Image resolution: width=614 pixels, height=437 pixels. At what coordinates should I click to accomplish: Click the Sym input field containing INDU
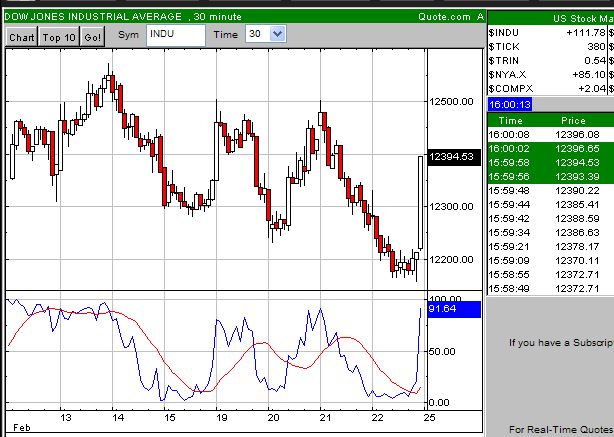click(x=174, y=35)
